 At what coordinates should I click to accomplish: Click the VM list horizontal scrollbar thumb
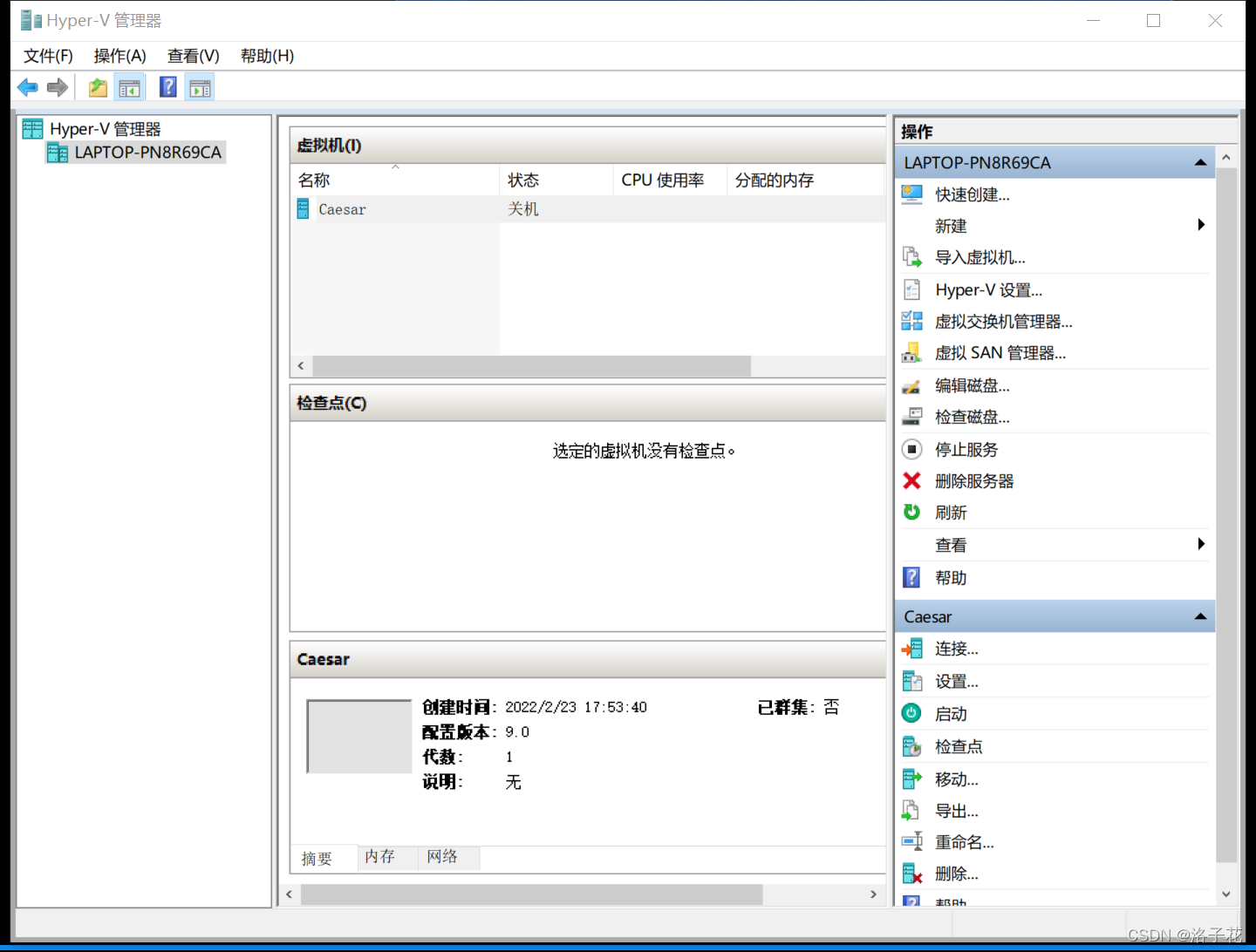coord(531,366)
